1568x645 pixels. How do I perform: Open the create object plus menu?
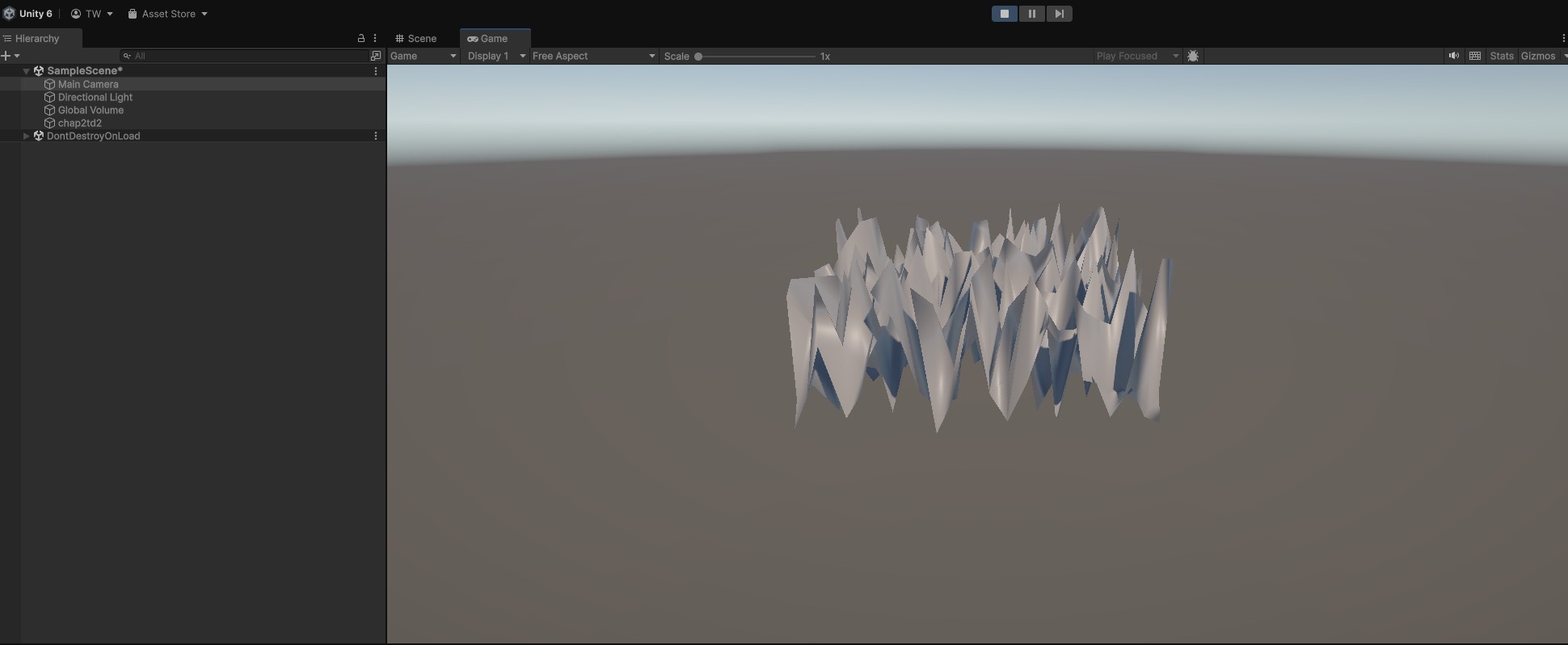click(10, 56)
